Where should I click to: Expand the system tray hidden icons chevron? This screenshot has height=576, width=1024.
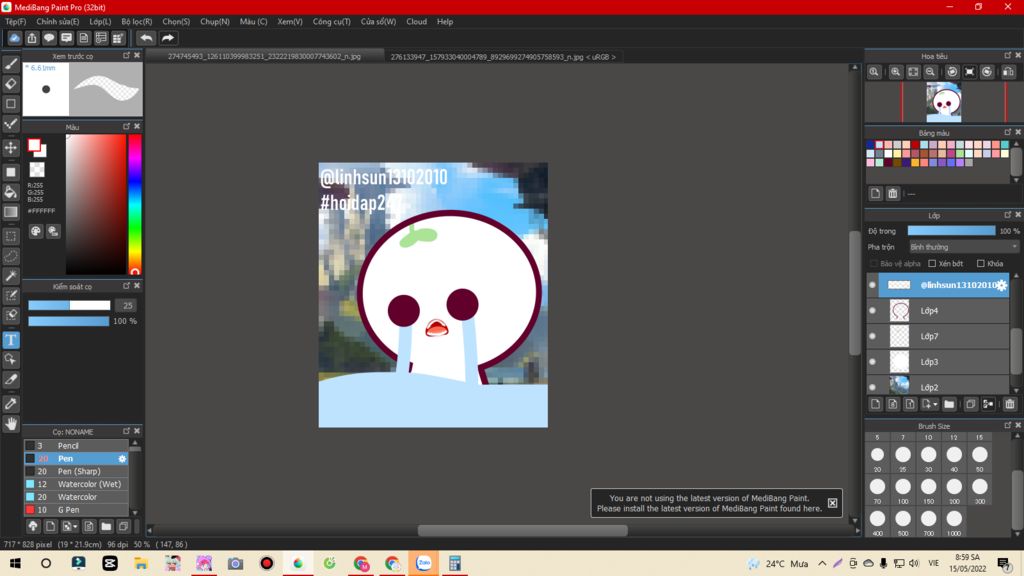coord(822,563)
